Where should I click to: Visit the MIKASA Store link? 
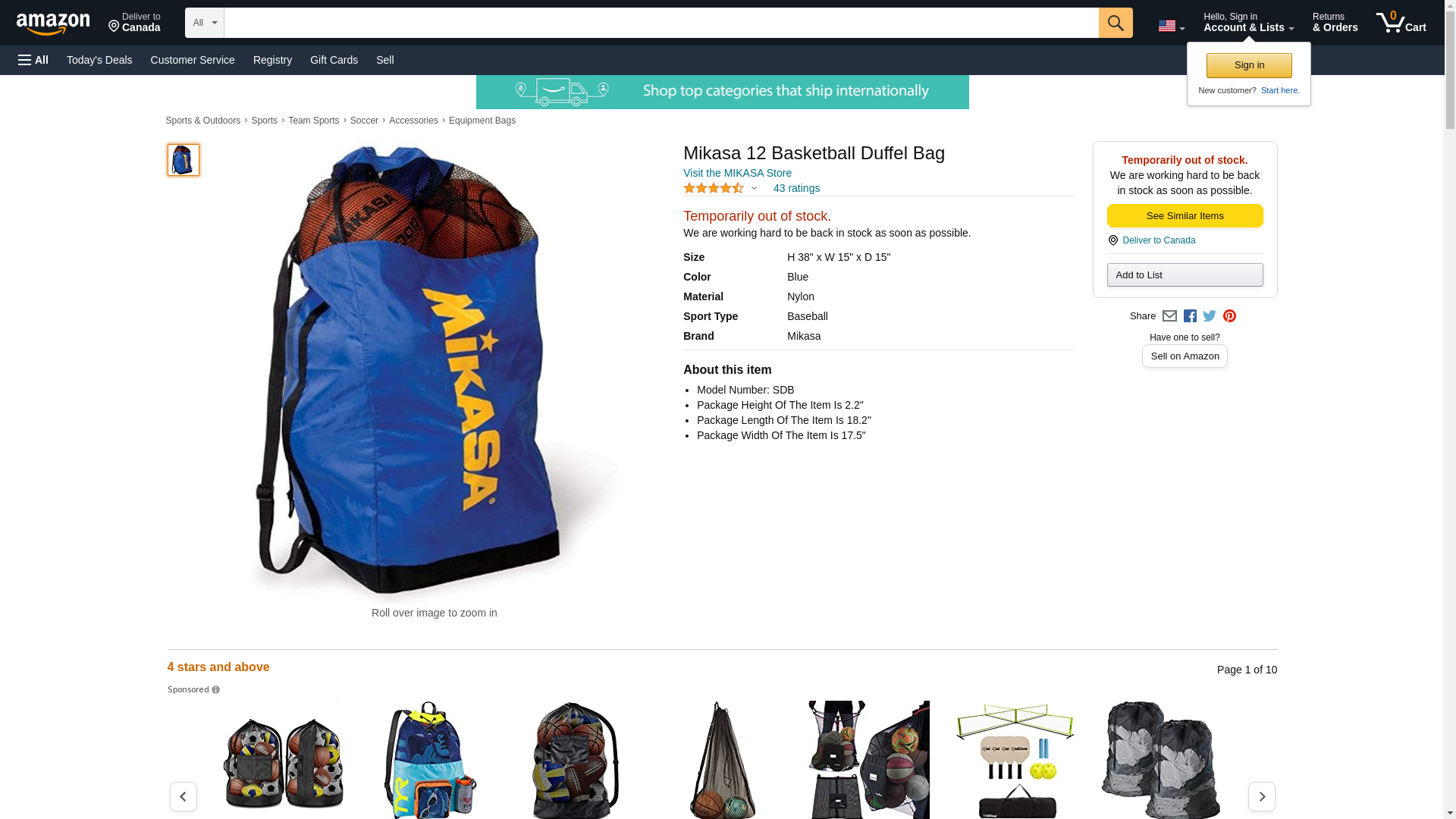click(x=737, y=173)
